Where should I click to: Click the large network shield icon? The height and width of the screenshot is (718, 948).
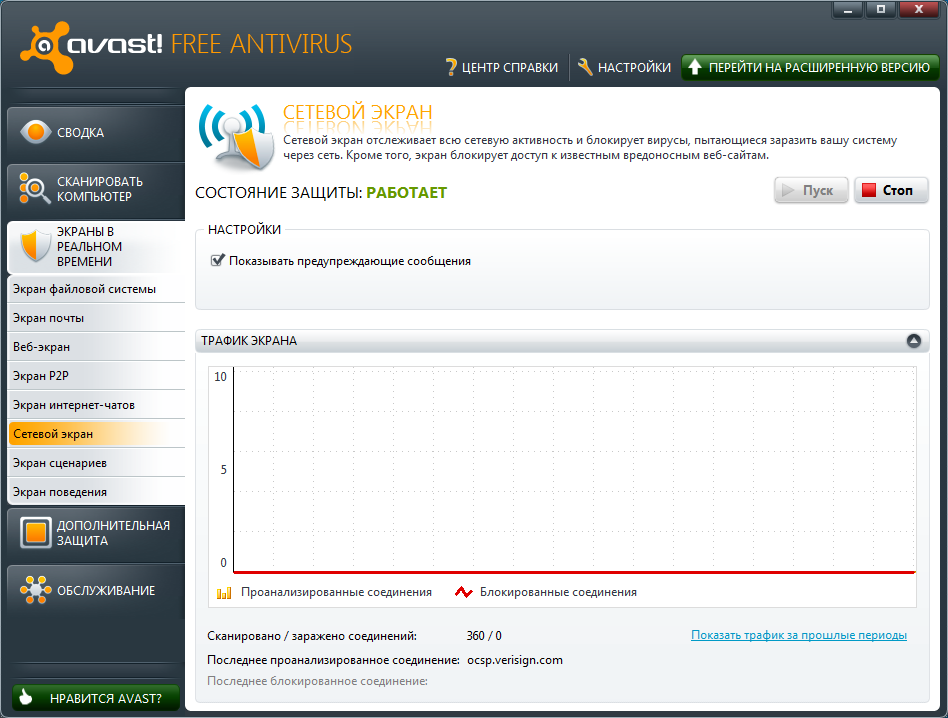236,137
